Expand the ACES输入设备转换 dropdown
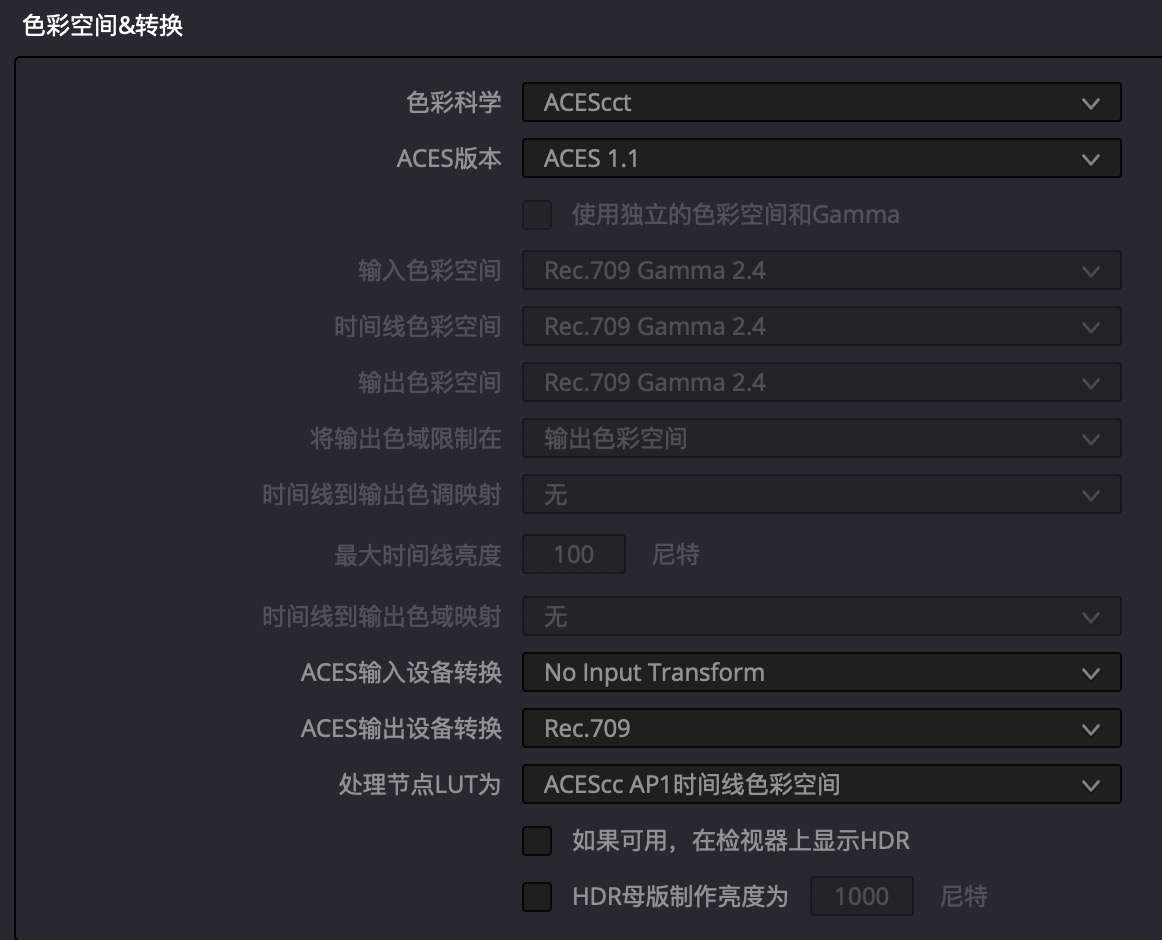The width and height of the screenshot is (1162, 940). [820, 673]
